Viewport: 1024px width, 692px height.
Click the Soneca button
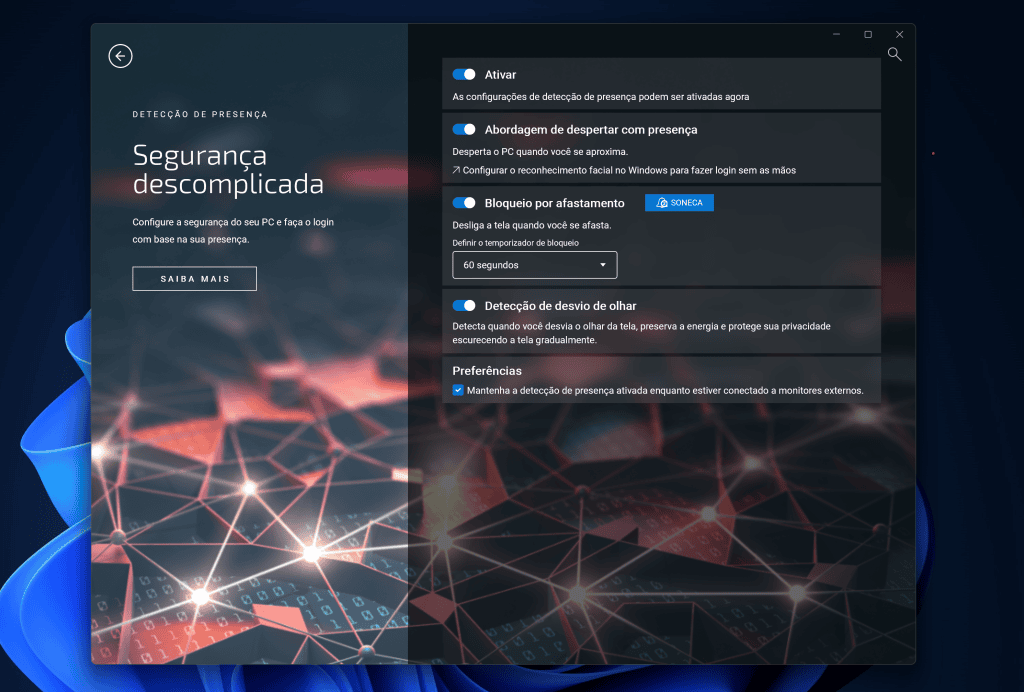coord(679,203)
